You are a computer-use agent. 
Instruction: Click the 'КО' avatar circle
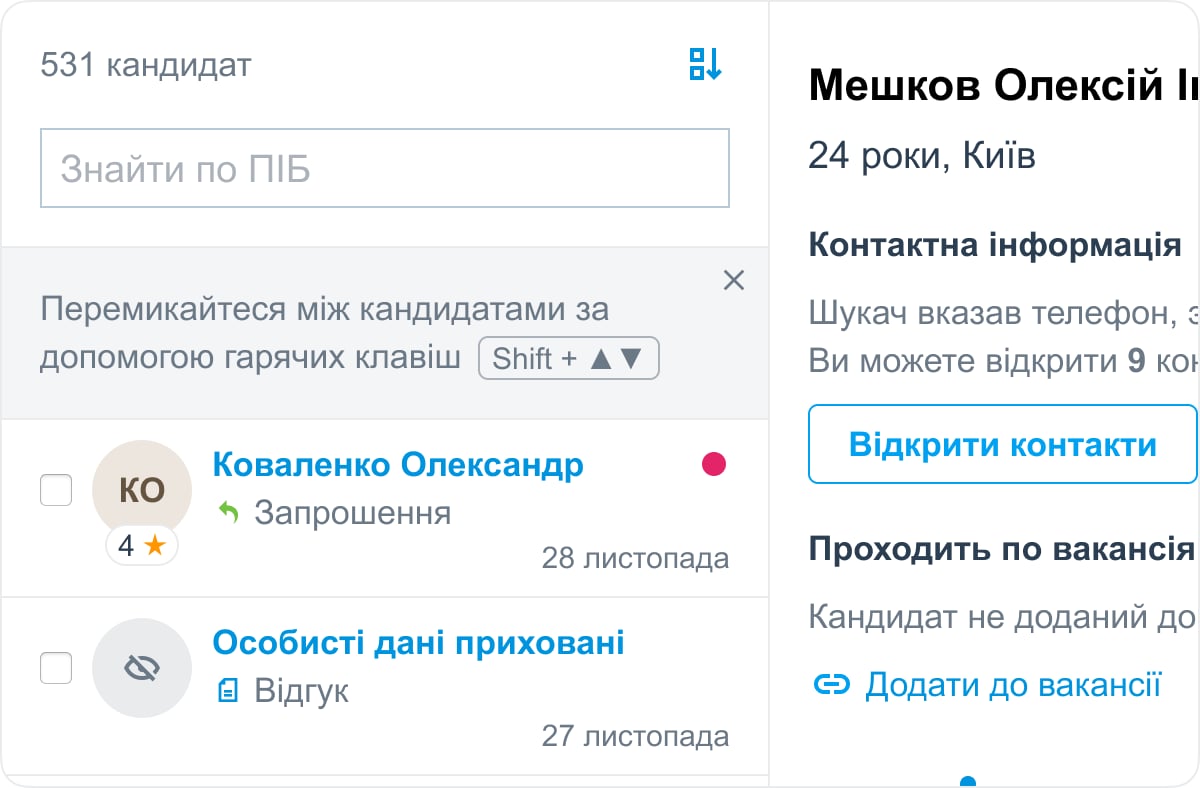coord(141,489)
